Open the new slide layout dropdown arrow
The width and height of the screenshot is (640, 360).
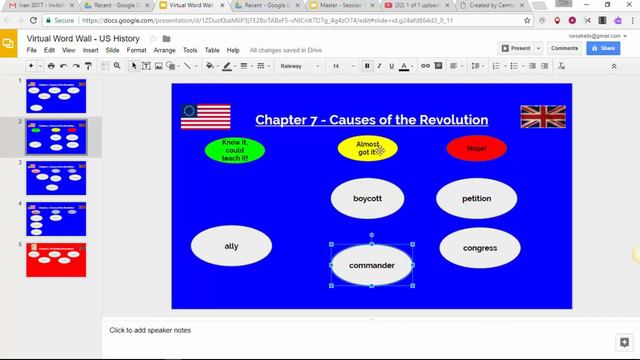click(x=40, y=66)
